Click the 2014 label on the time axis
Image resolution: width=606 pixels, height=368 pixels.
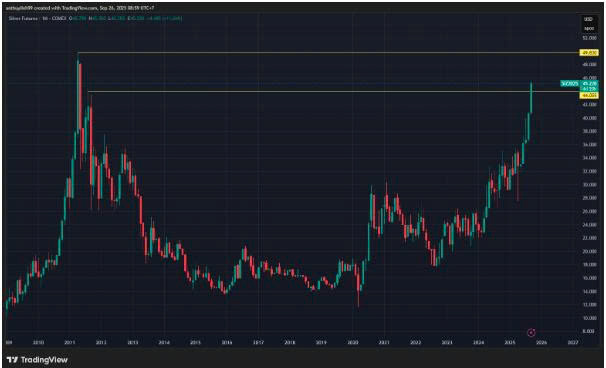point(164,342)
